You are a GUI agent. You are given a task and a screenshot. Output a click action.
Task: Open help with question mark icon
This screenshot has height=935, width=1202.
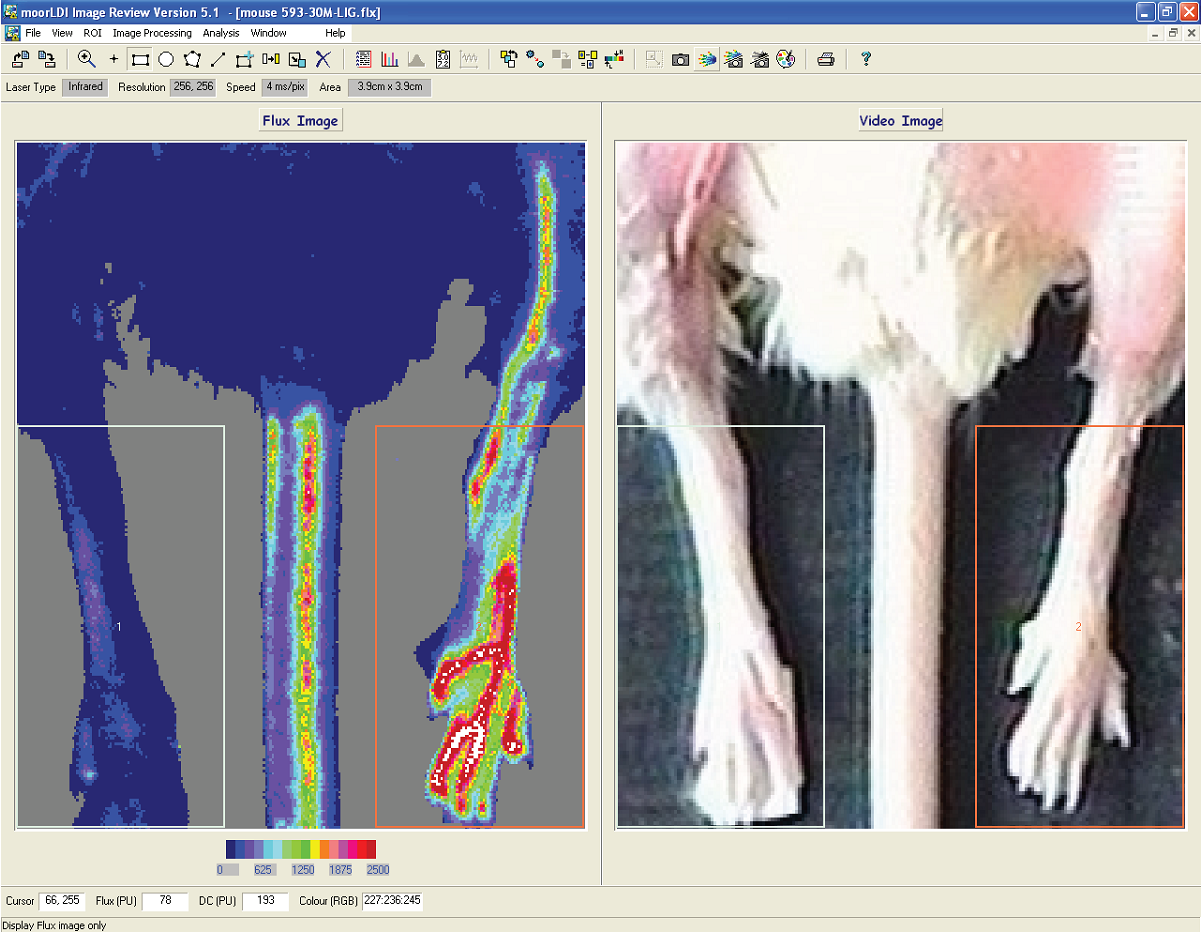coord(865,59)
